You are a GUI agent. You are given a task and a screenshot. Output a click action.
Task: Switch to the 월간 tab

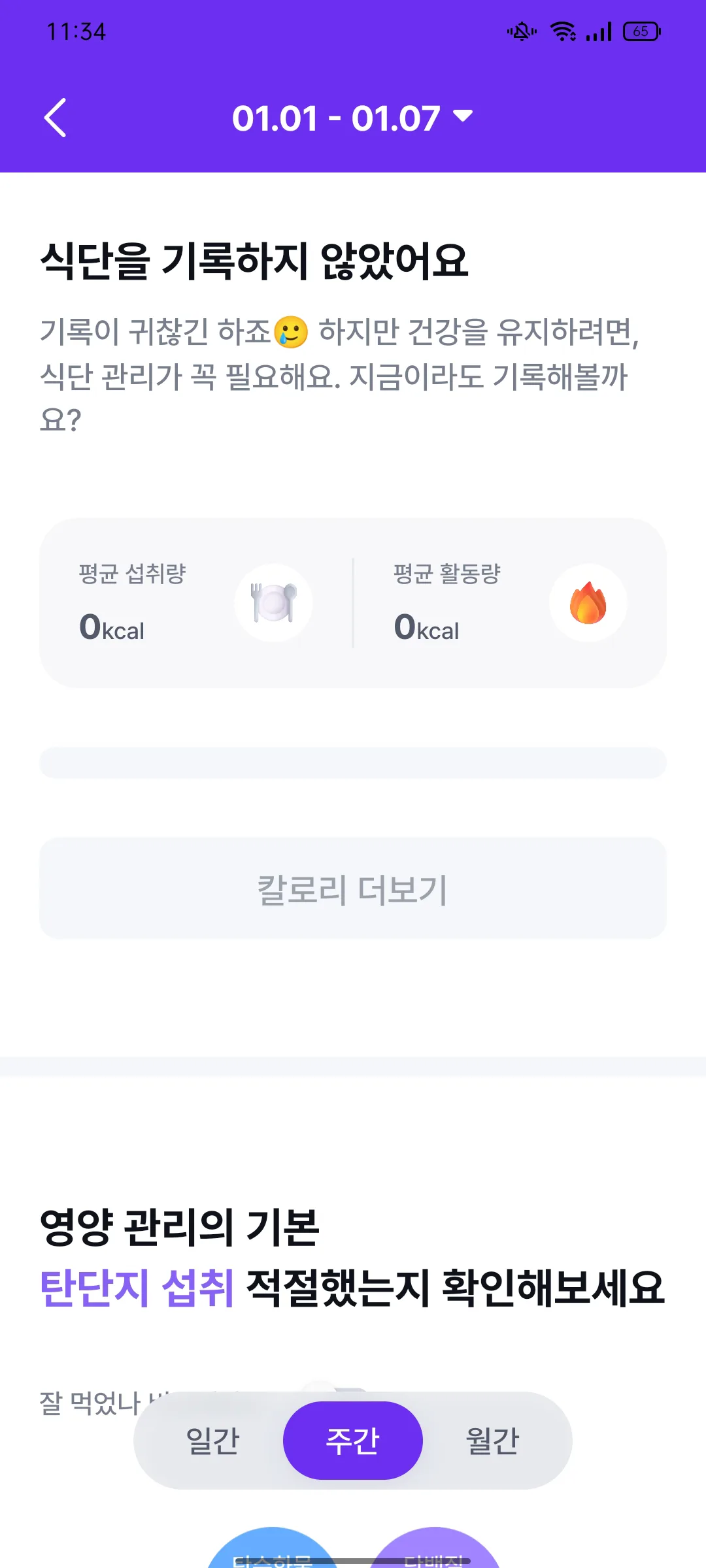492,1441
